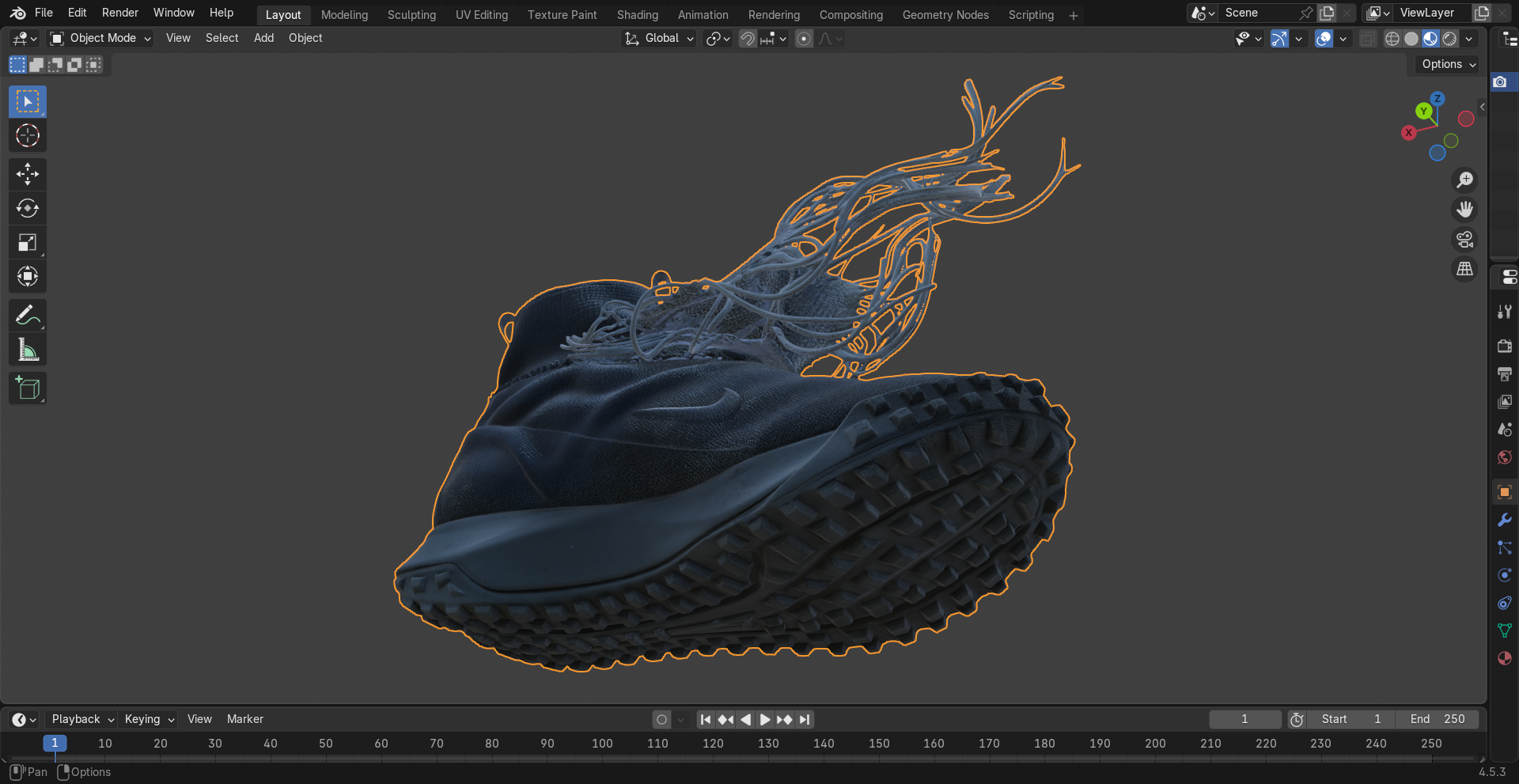Viewport: 1519px width, 784px height.
Task: Expand the viewport Options dropdown
Action: coord(1448,64)
